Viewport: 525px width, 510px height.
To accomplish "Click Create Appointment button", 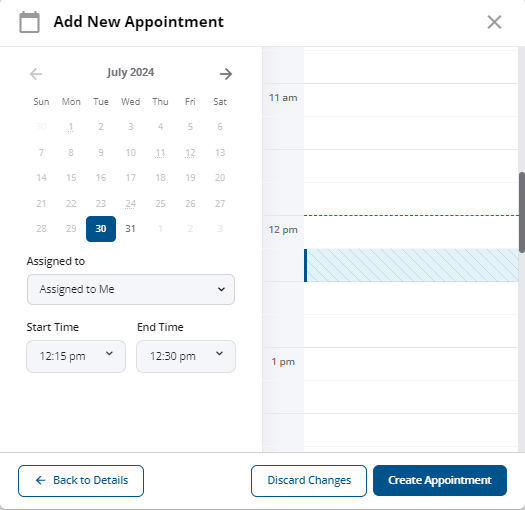I will pyautogui.click(x=440, y=481).
